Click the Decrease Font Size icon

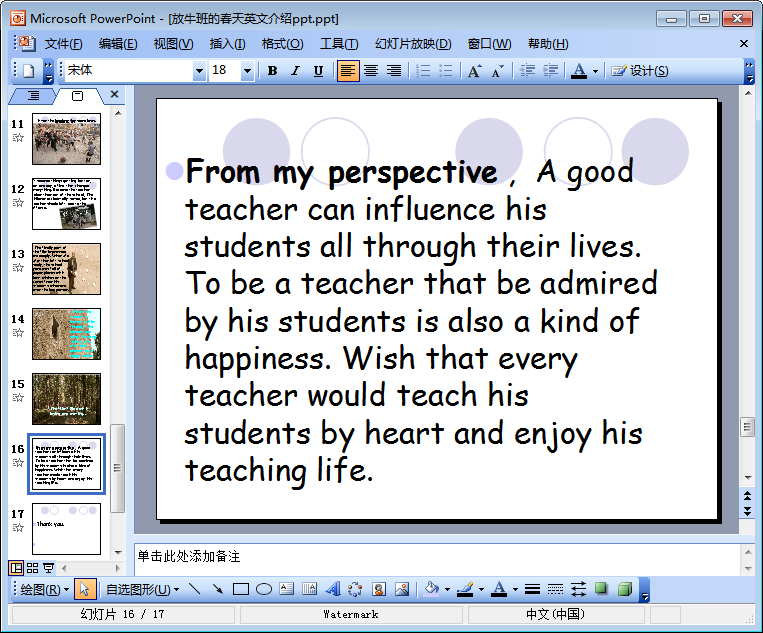pos(497,71)
